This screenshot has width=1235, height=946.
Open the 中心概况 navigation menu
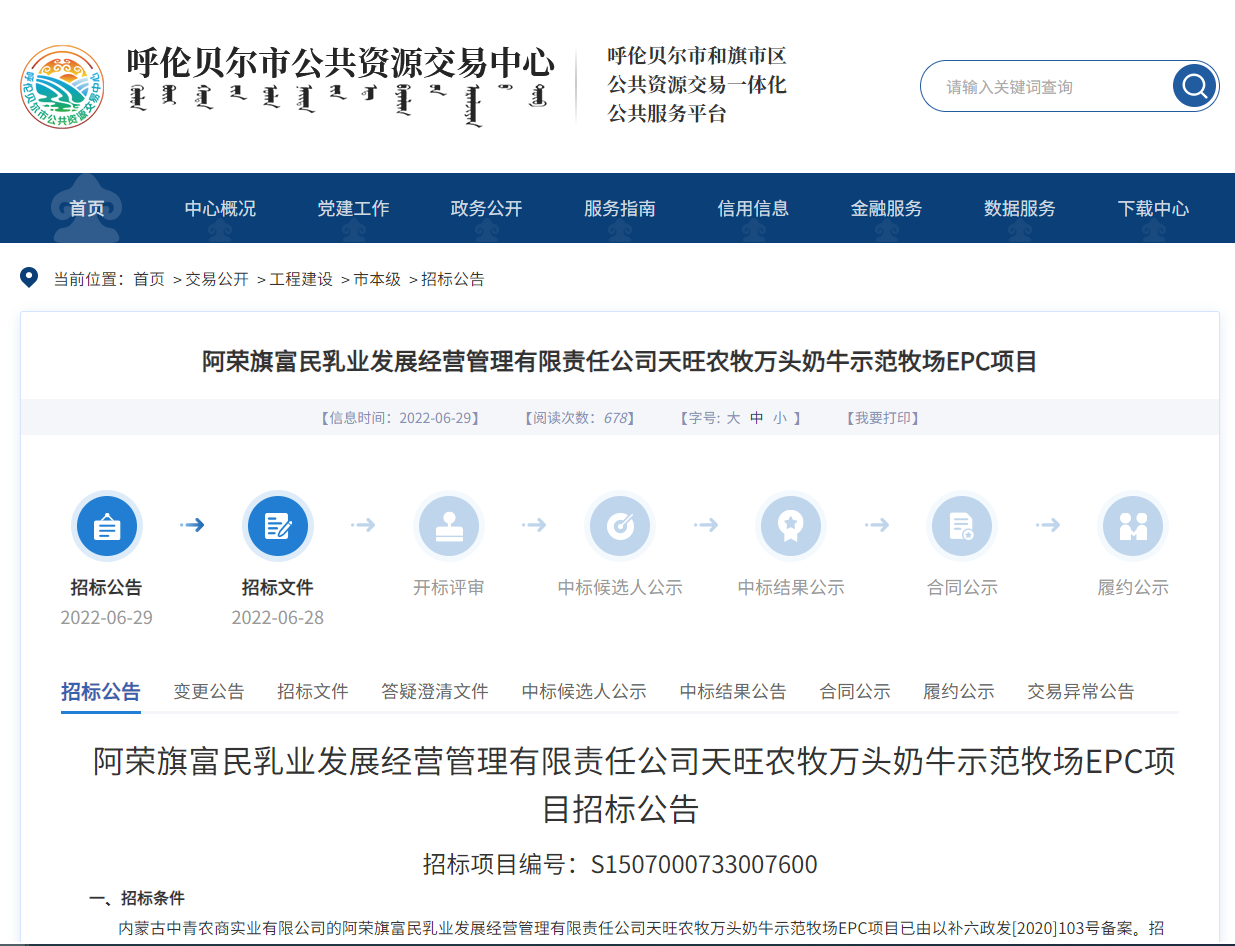[x=220, y=208]
